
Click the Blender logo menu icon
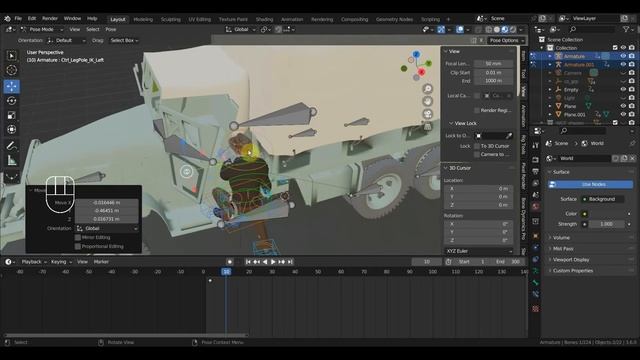tap(7, 18)
